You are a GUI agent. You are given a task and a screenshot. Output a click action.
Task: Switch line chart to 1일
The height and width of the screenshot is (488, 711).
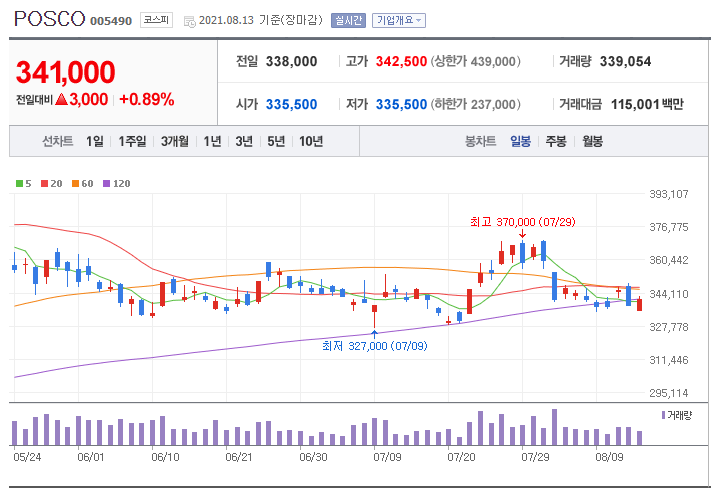(95, 142)
